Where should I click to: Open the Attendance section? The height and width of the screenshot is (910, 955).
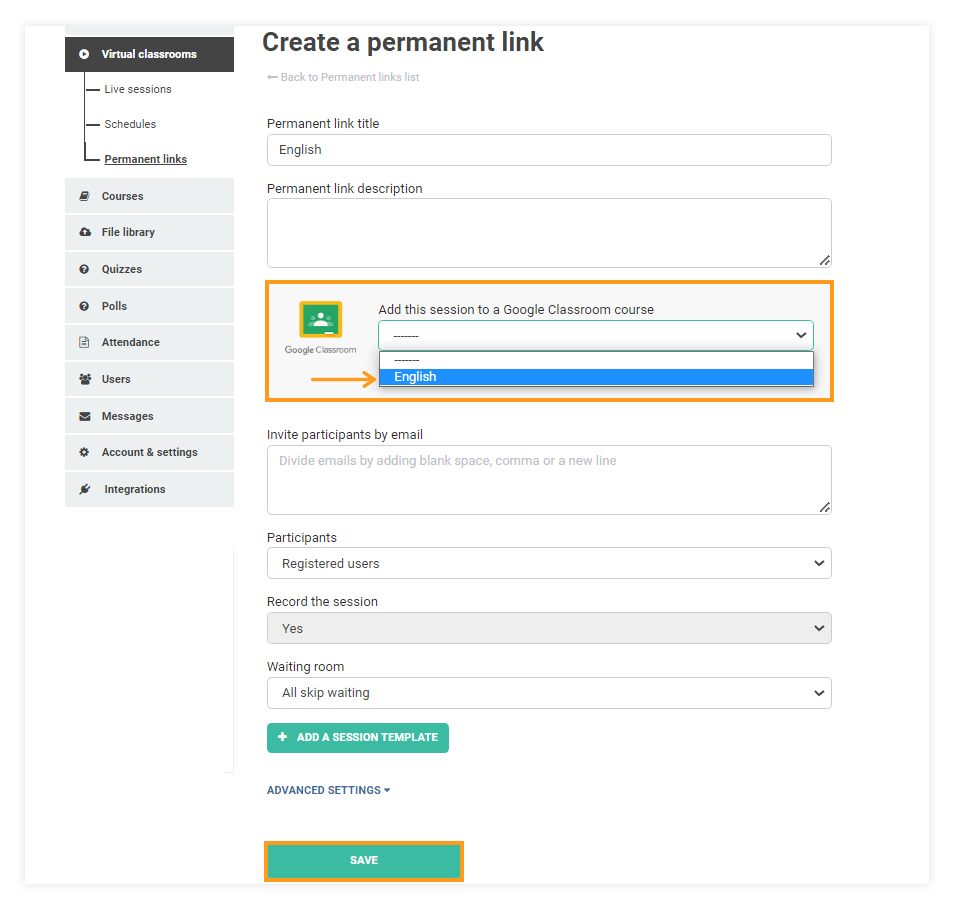[x=149, y=342]
